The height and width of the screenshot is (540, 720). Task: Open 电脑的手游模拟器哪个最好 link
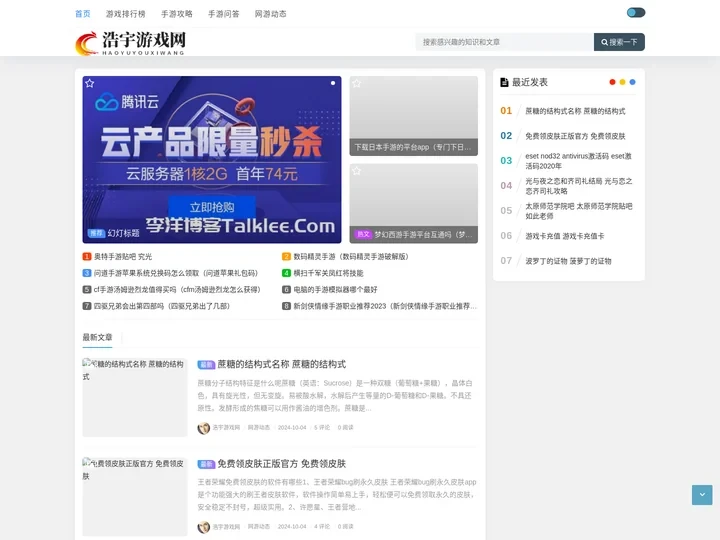tap(335, 290)
